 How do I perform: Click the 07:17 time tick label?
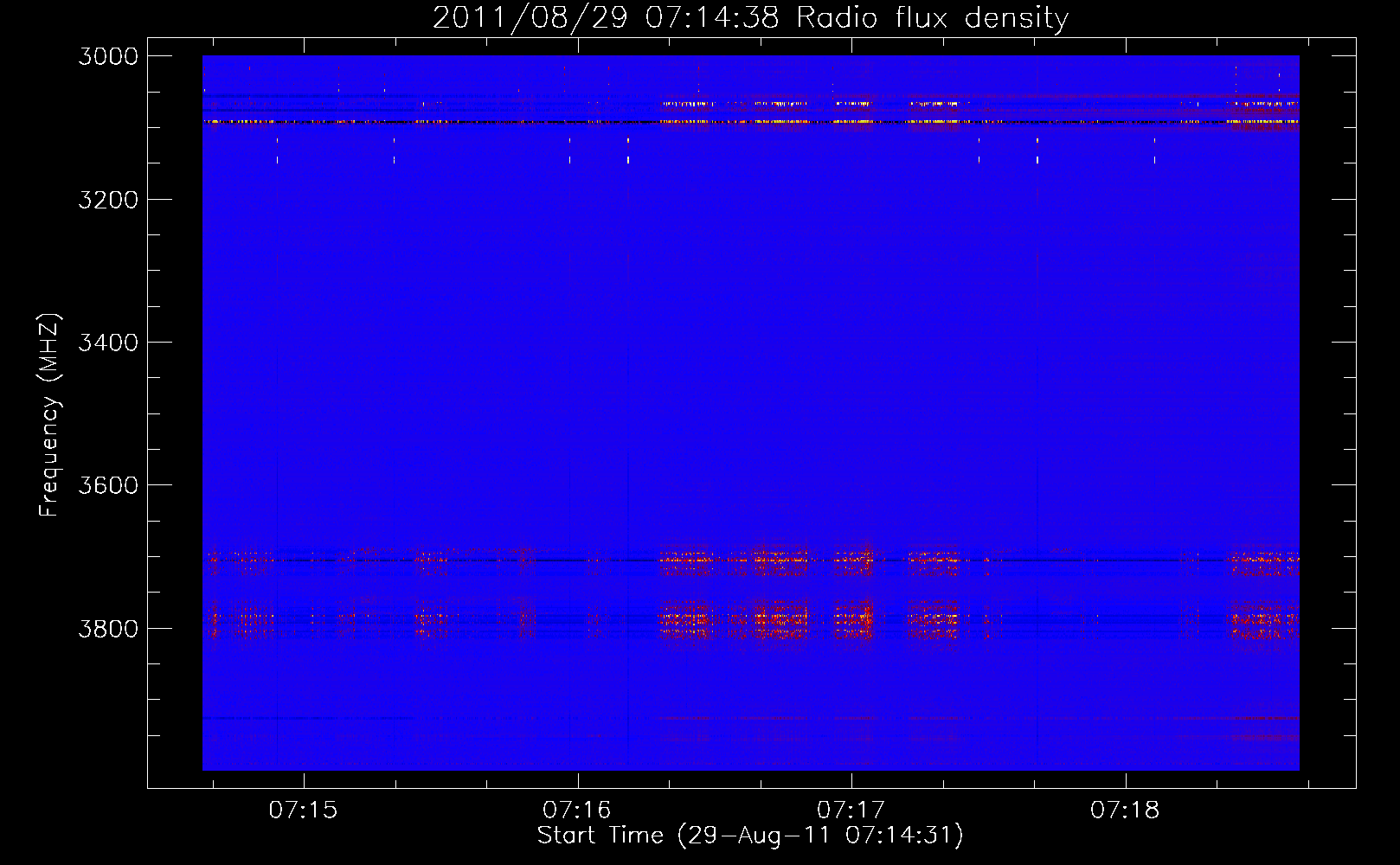click(x=851, y=811)
